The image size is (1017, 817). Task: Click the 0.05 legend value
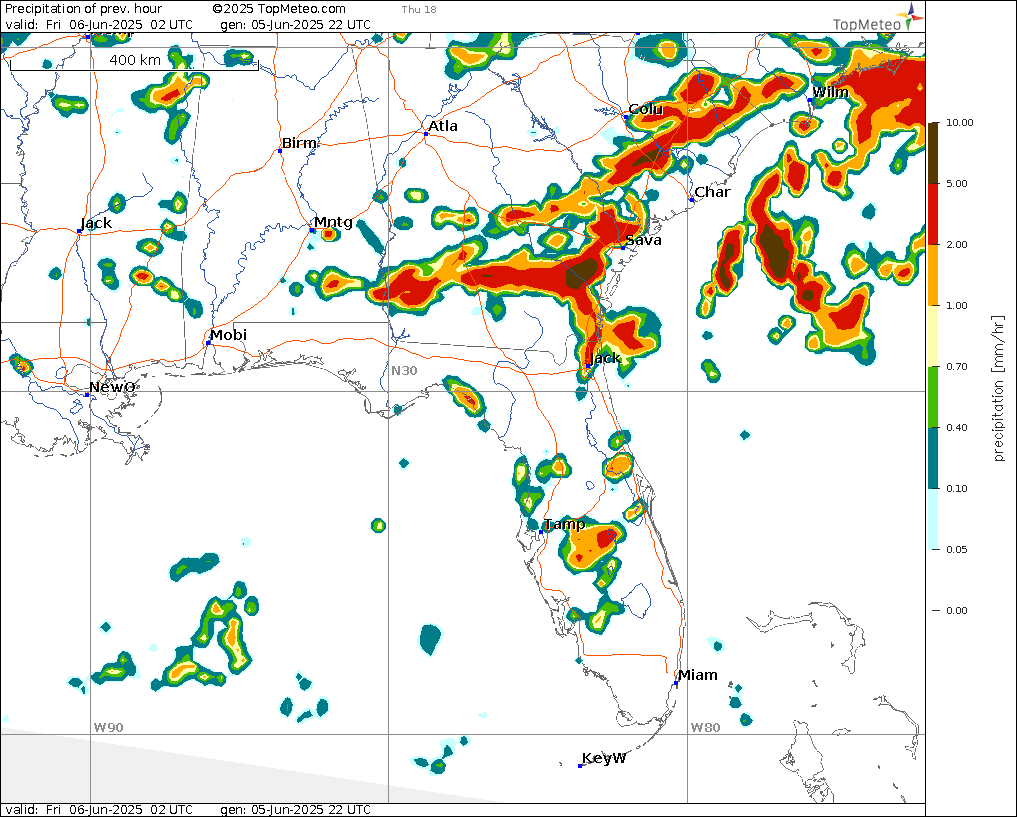[x=957, y=549]
